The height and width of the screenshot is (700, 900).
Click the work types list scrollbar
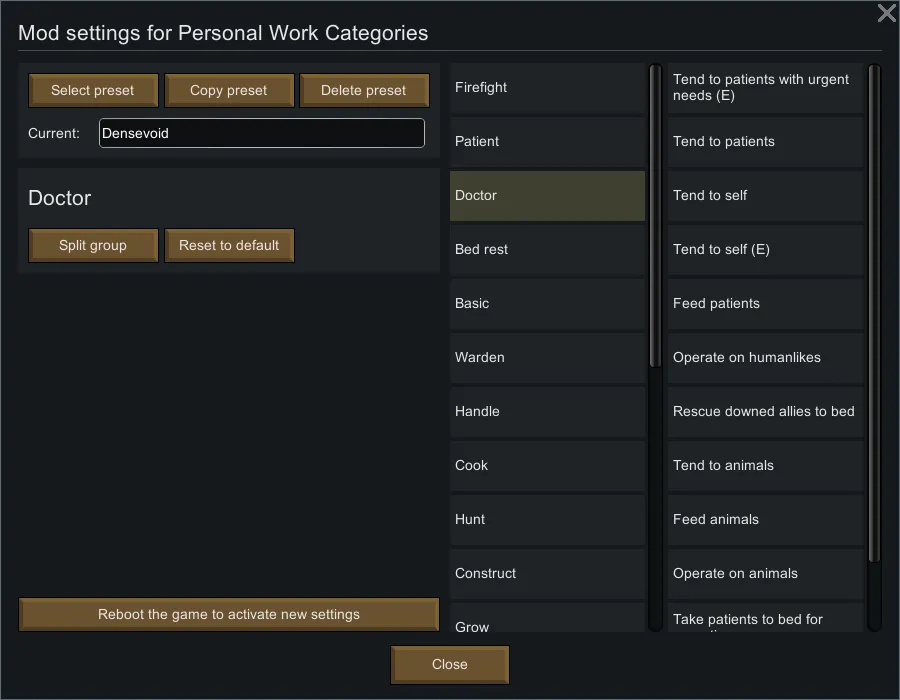click(x=874, y=310)
